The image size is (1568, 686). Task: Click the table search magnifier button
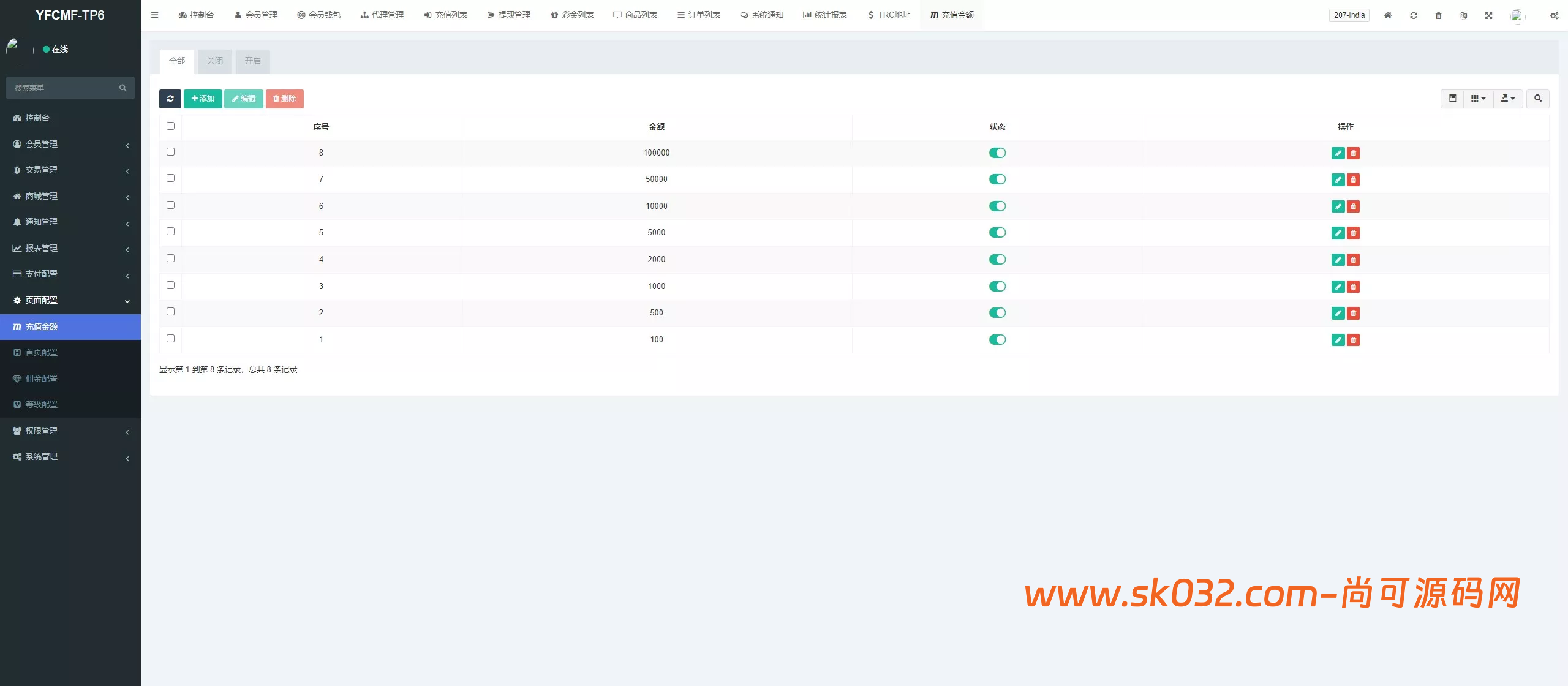(1537, 99)
